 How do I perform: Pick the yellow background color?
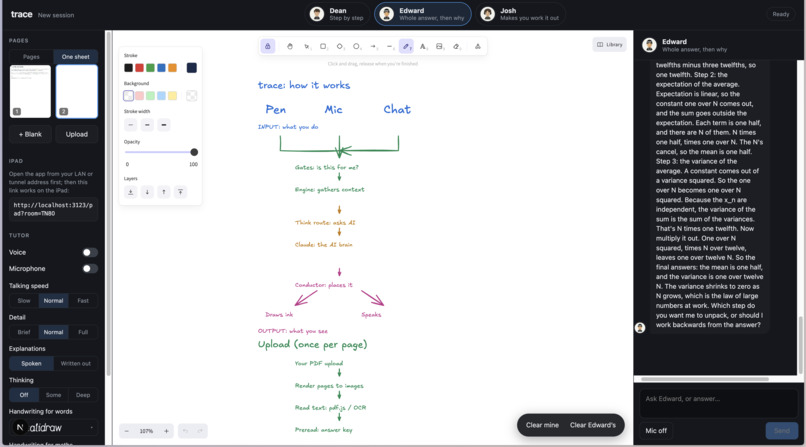[172, 96]
